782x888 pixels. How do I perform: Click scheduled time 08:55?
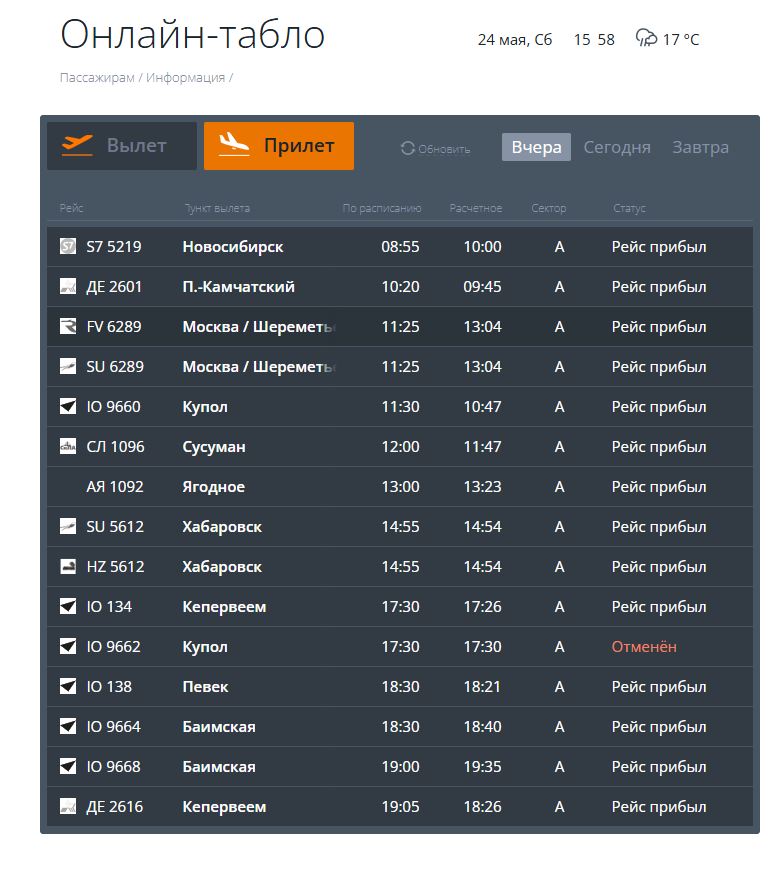(400, 246)
